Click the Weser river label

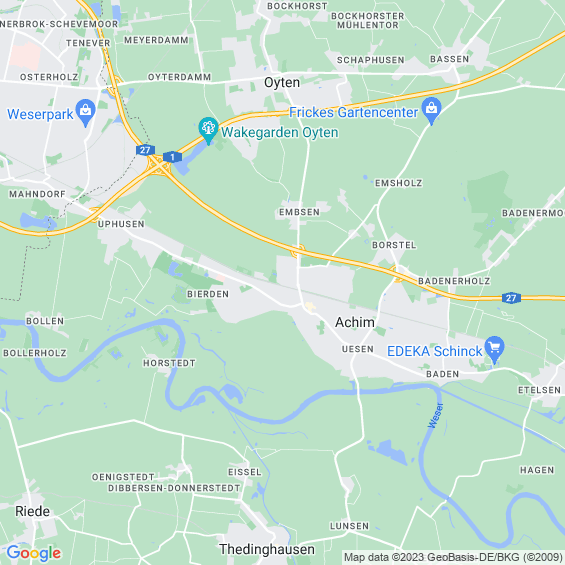[x=436, y=415]
